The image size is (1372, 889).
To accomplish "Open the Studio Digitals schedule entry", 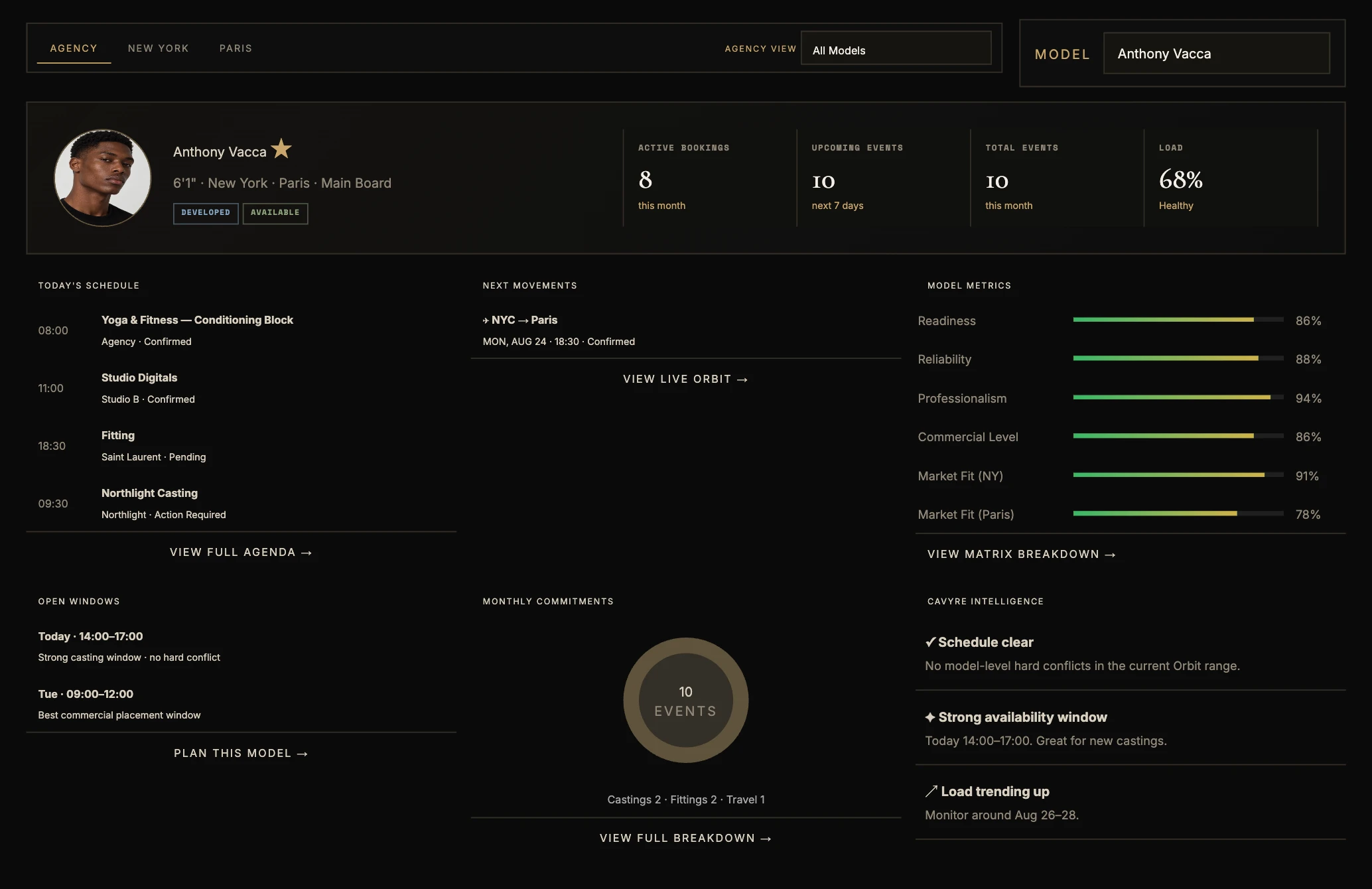I will [241, 388].
